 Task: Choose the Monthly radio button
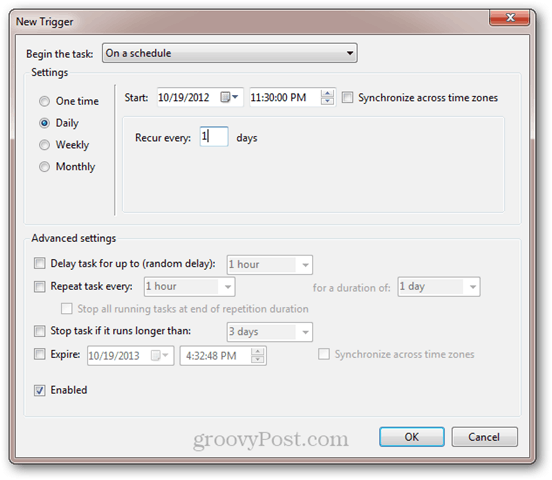coord(44,167)
